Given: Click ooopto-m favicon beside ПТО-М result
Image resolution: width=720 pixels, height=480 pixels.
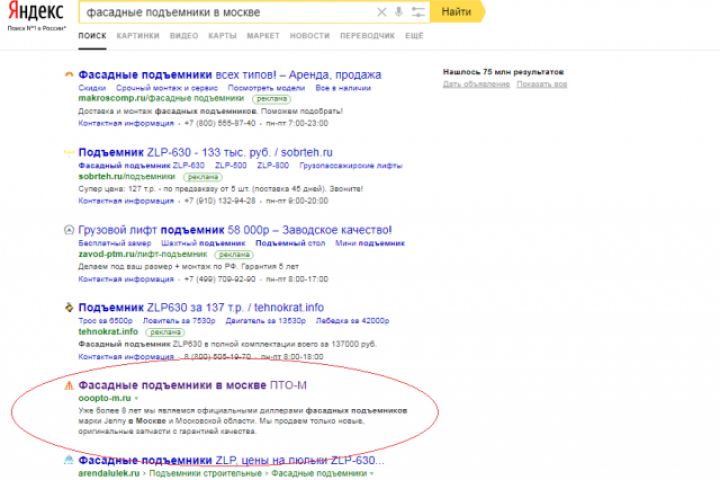Looking at the screenshot, I should coord(68,385).
